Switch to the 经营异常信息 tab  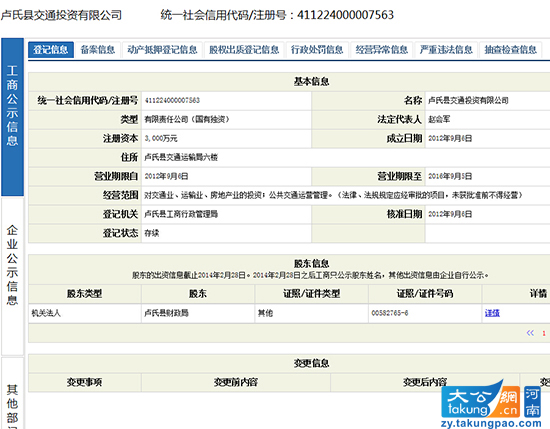tap(382, 49)
